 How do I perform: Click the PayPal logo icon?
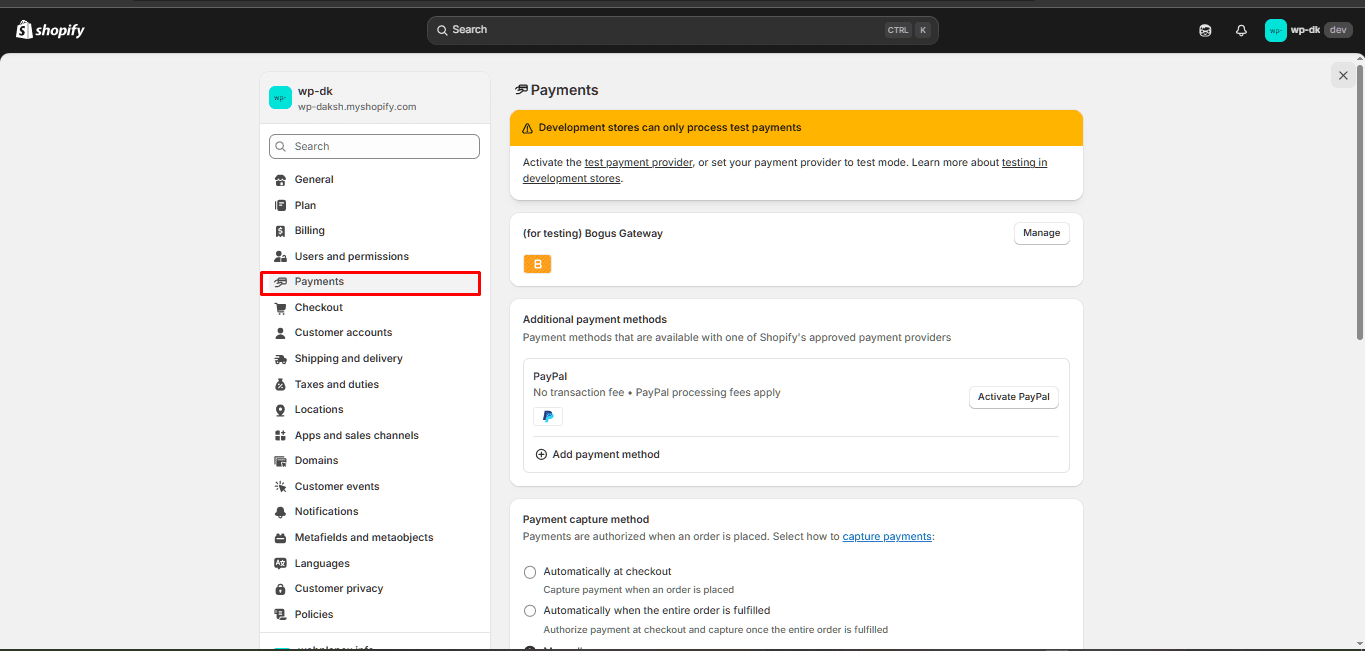click(x=548, y=416)
